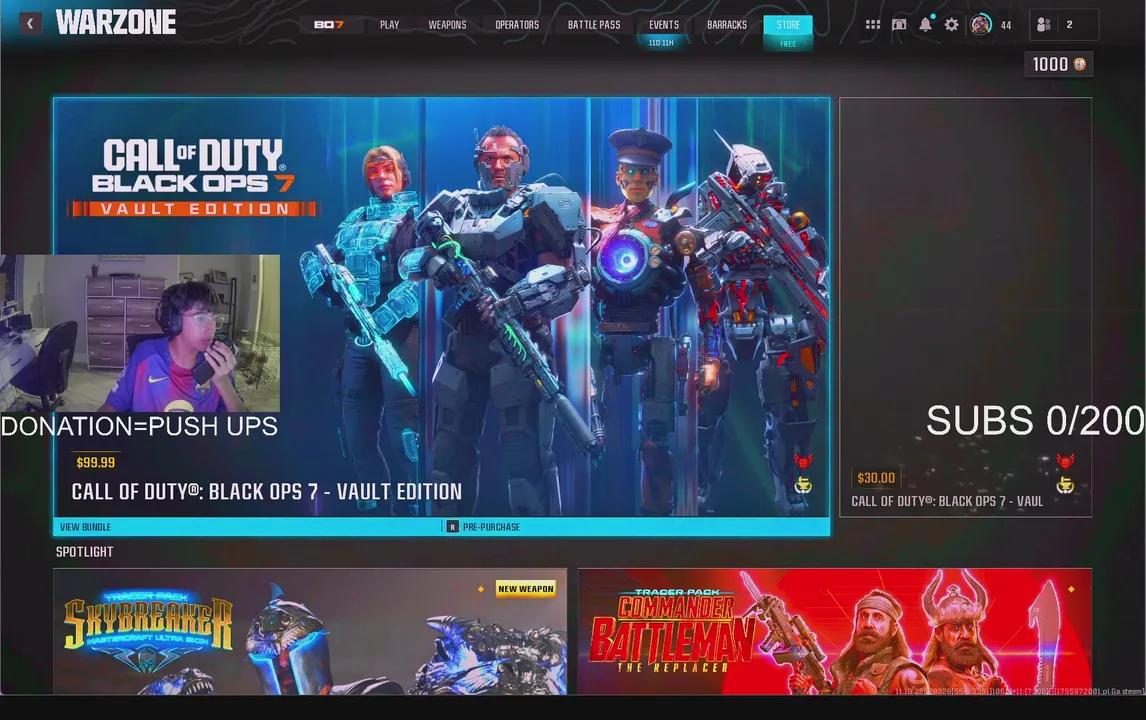Switch to the BARRACKS tab

[x=726, y=25]
